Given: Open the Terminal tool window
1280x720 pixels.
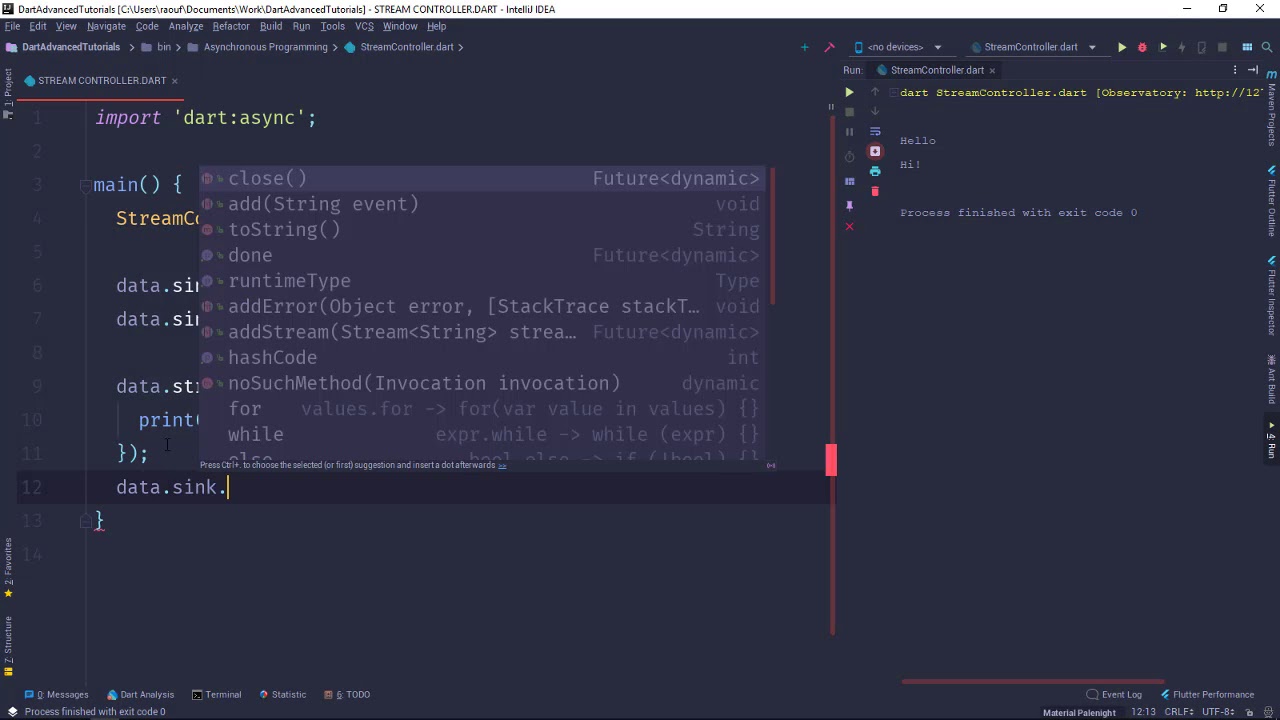Looking at the screenshot, I should pos(217,694).
